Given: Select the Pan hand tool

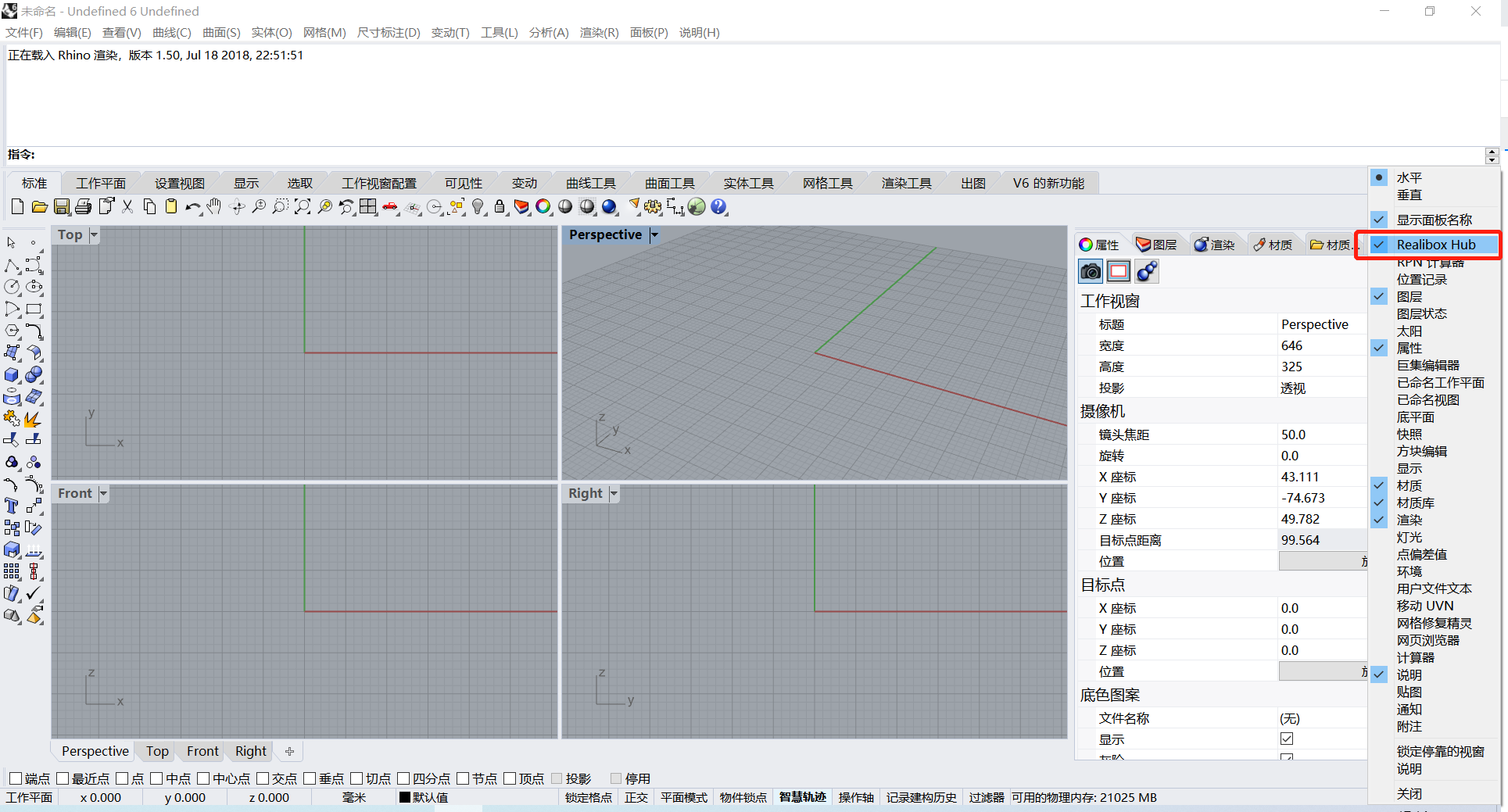Looking at the screenshot, I should [215, 207].
